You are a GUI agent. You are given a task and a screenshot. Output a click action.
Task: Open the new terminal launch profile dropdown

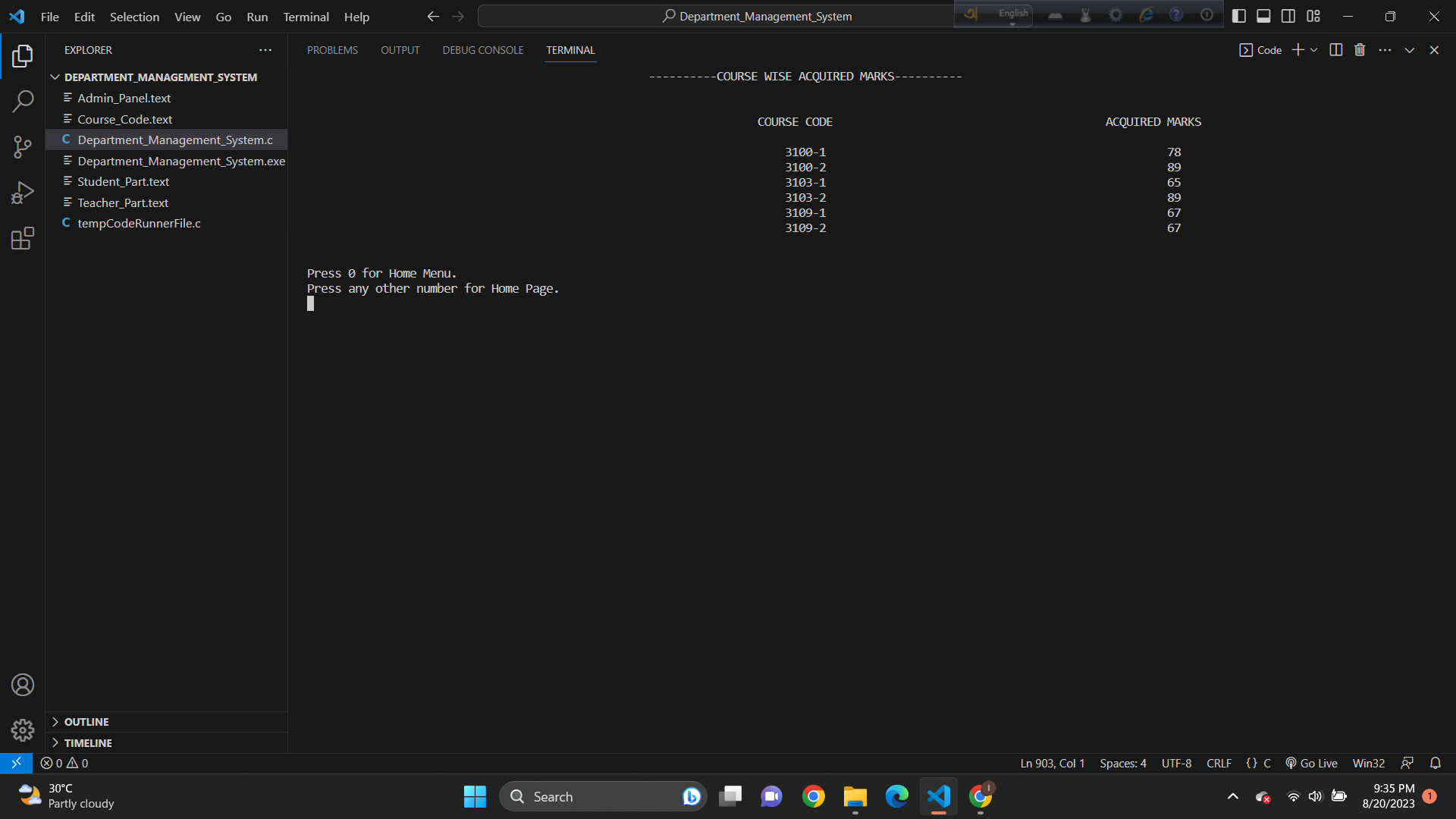tap(1314, 50)
